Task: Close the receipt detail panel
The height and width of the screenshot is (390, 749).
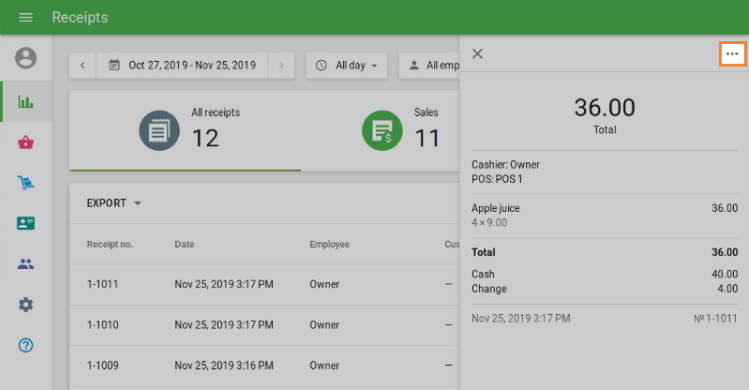Action: 477,54
